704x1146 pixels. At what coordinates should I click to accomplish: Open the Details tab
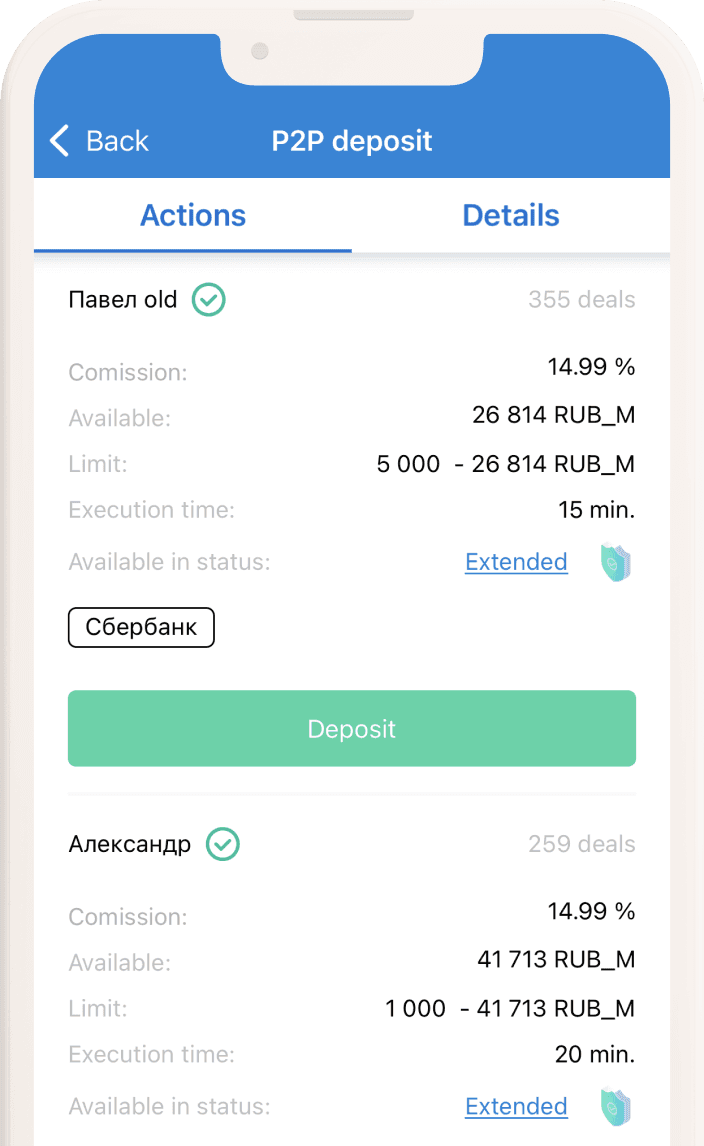(x=511, y=216)
